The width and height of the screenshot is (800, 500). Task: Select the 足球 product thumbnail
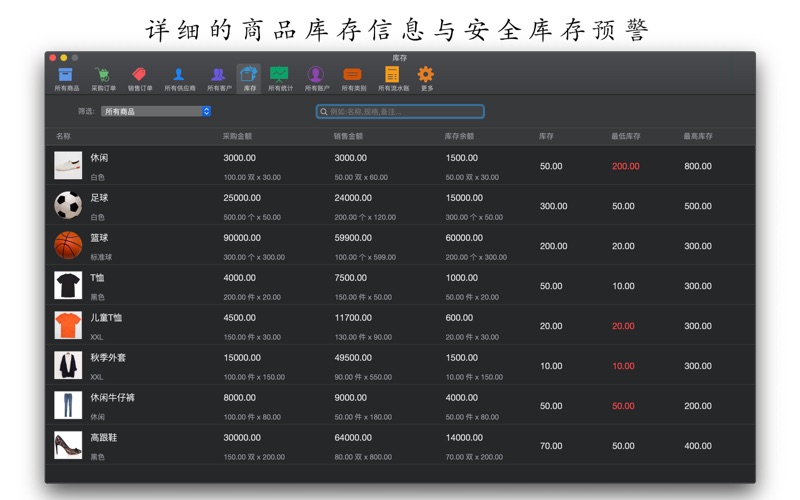[68, 205]
